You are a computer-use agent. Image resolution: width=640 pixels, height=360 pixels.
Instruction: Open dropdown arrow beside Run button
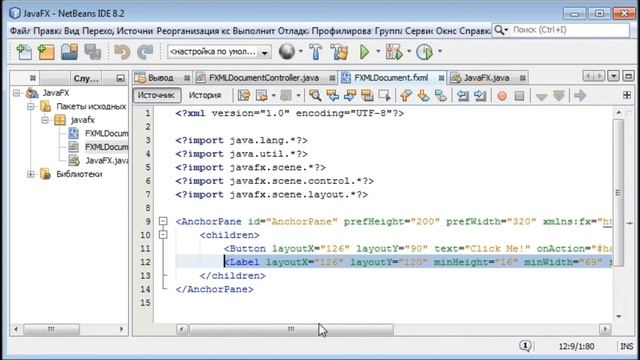coord(378,51)
